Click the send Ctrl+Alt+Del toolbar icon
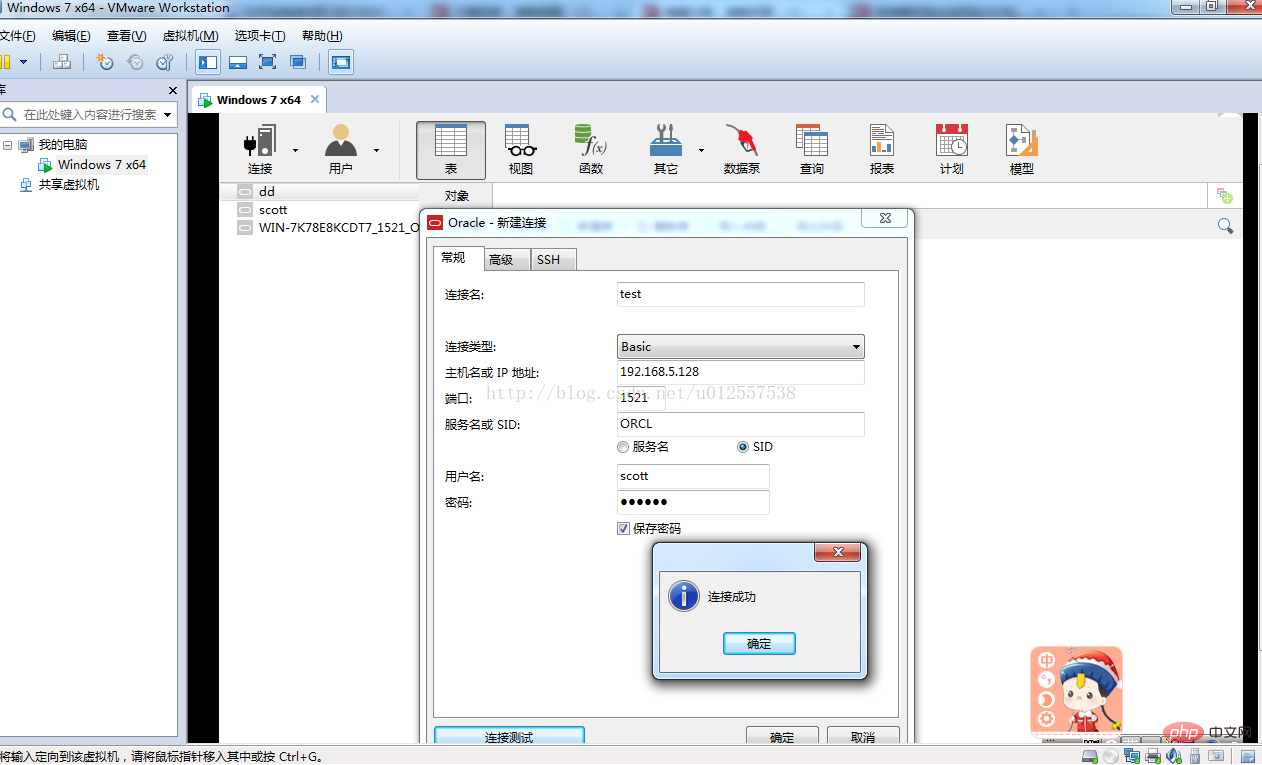The height and width of the screenshot is (765, 1262). (x=62, y=62)
